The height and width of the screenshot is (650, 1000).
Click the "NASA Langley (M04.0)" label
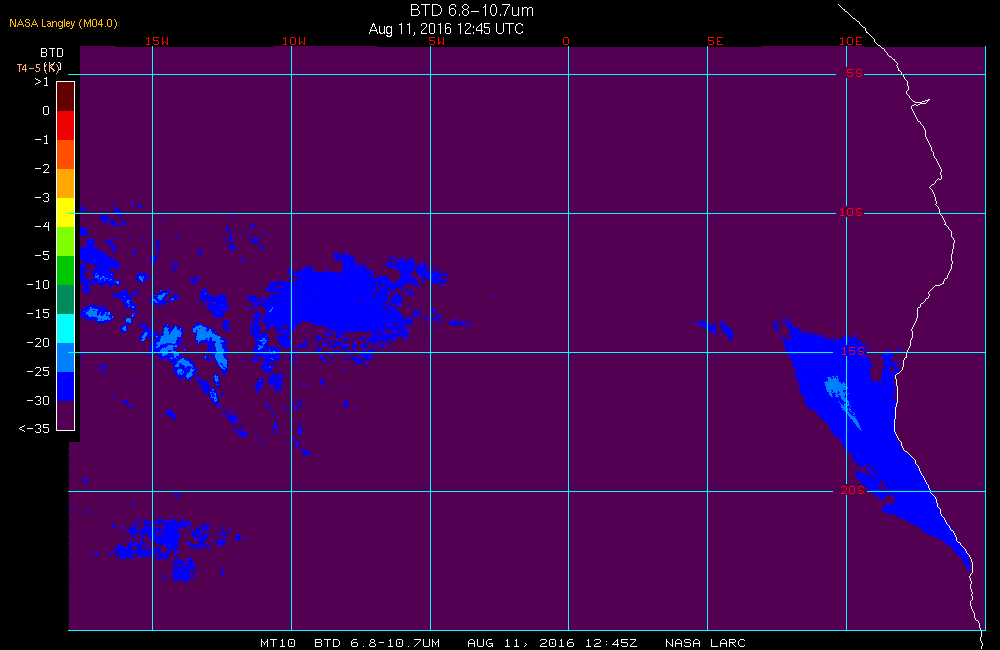tap(63, 23)
